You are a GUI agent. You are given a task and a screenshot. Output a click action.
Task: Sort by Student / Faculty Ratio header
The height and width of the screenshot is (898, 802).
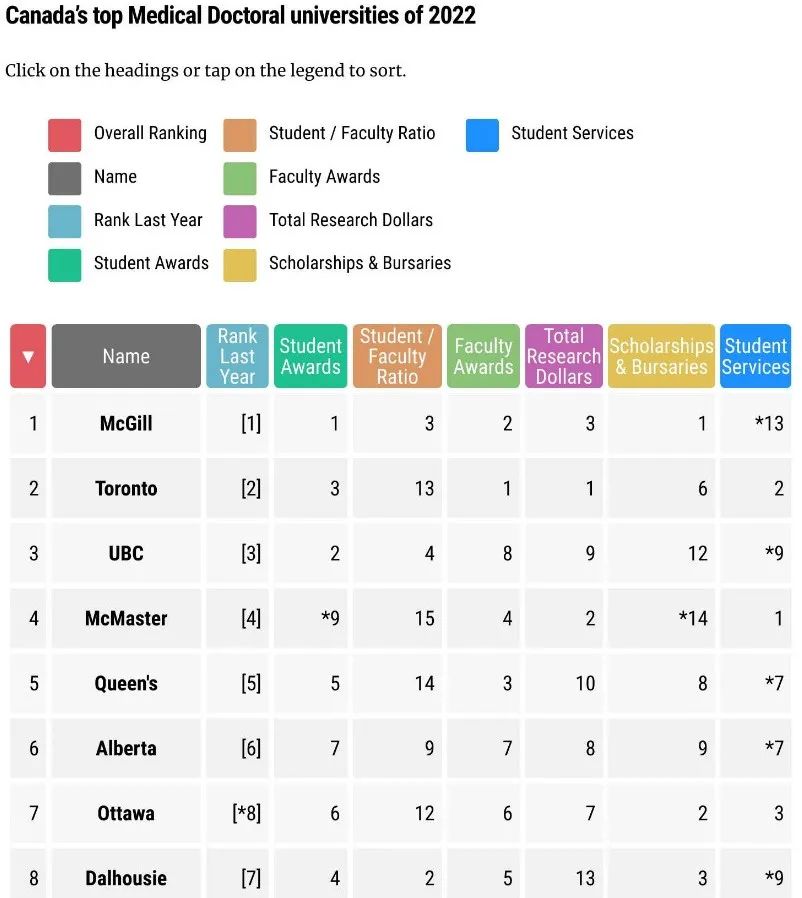(397, 356)
